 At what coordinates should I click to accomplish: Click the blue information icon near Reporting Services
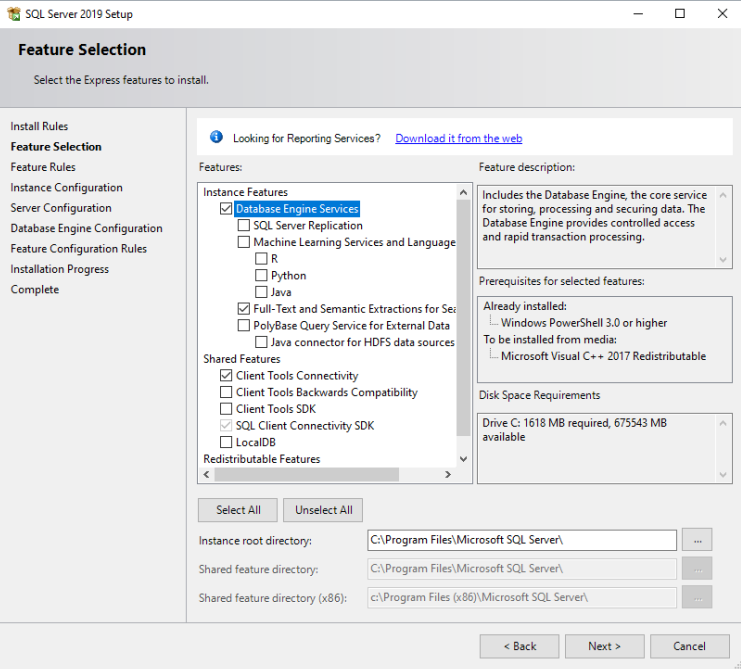pos(216,137)
